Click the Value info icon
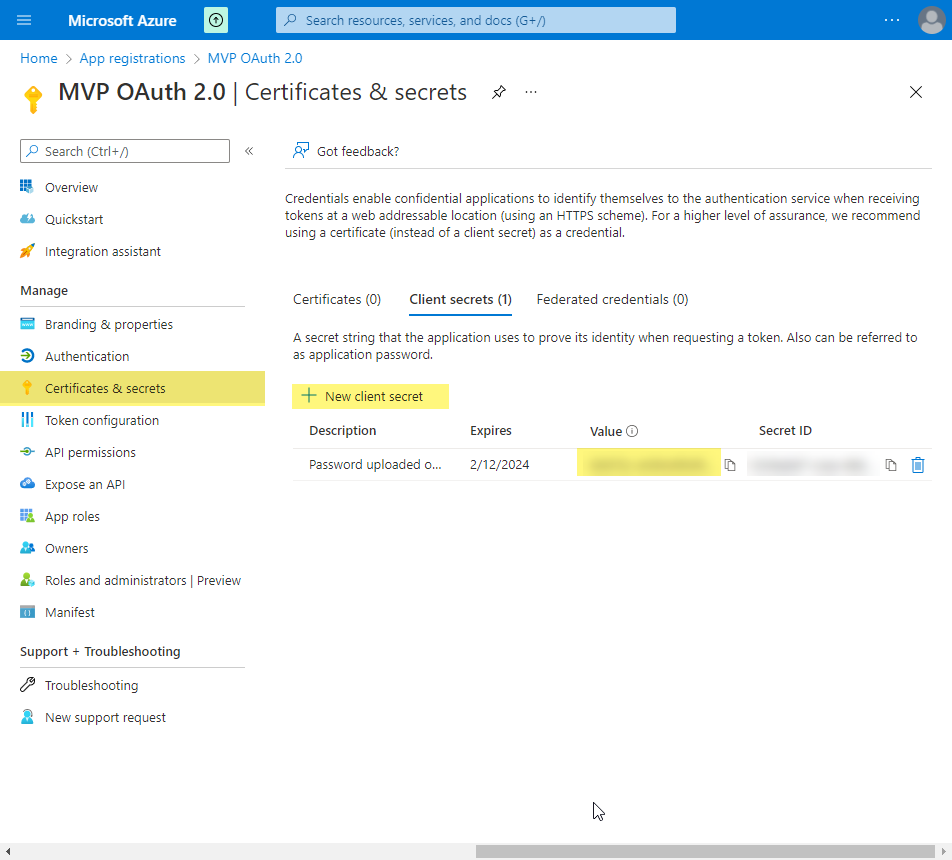This screenshot has height=860, width=952. (632, 431)
